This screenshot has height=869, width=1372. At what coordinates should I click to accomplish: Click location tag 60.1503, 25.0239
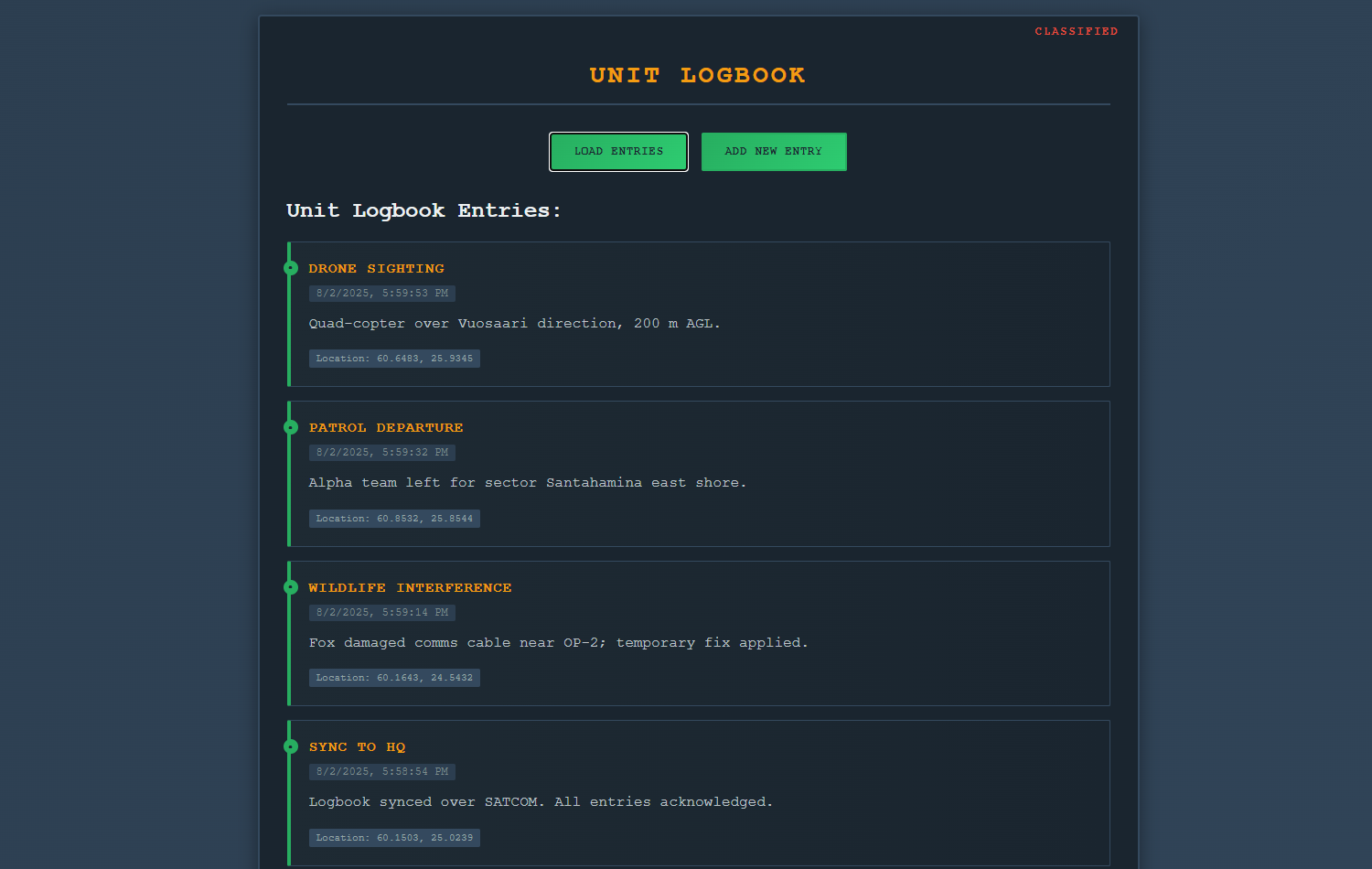(x=394, y=838)
